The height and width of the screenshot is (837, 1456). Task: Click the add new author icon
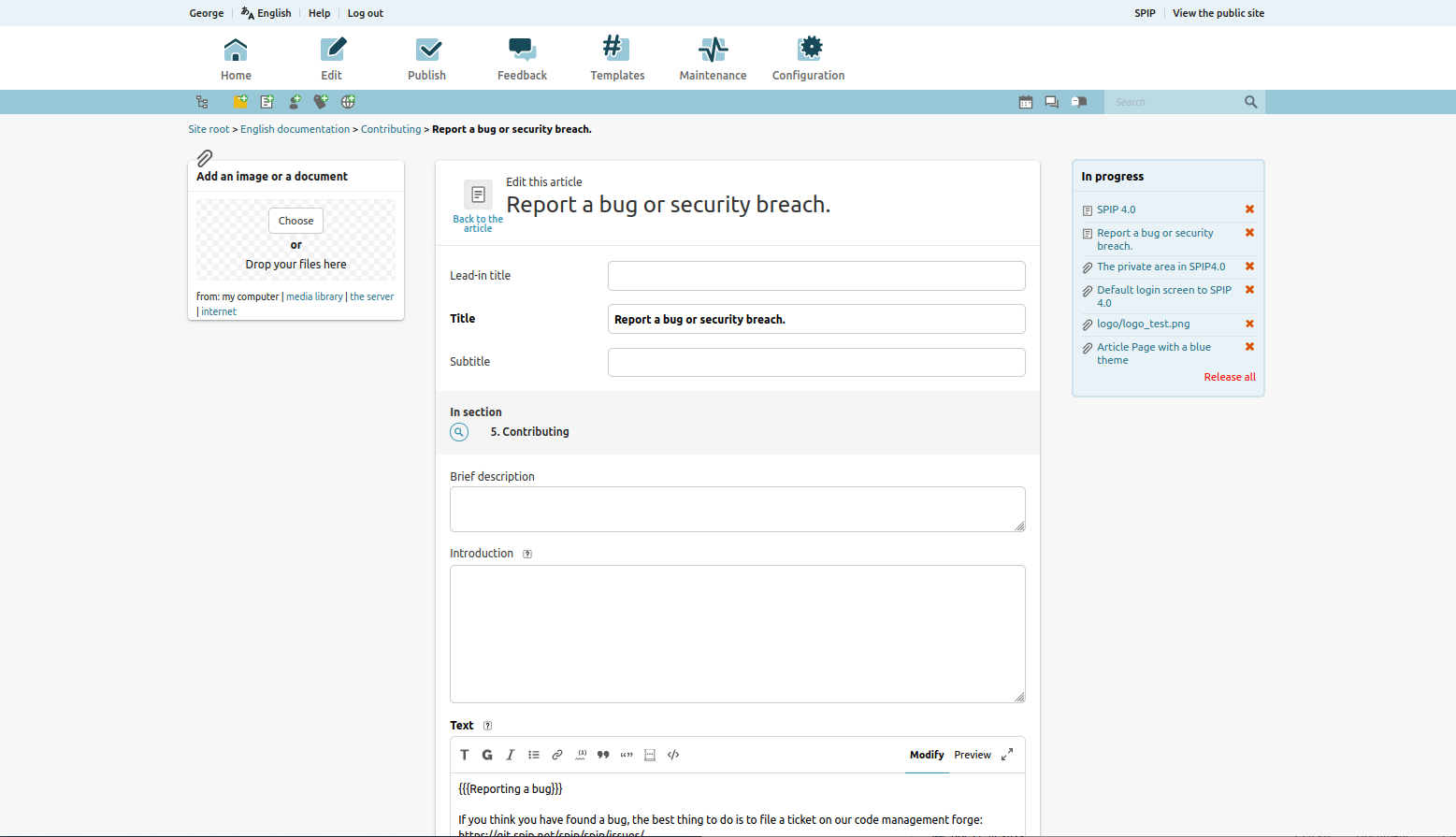tap(295, 102)
